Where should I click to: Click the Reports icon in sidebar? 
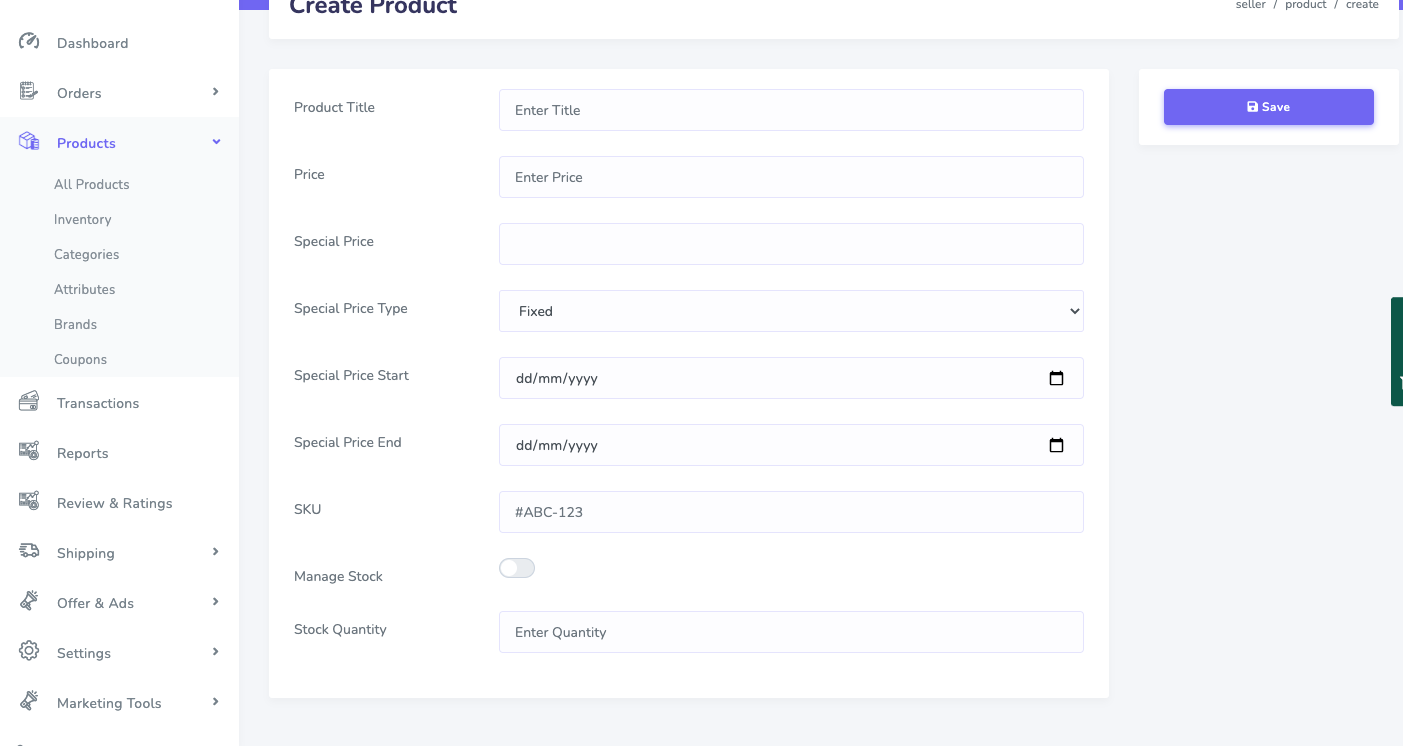click(x=29, y=452)
